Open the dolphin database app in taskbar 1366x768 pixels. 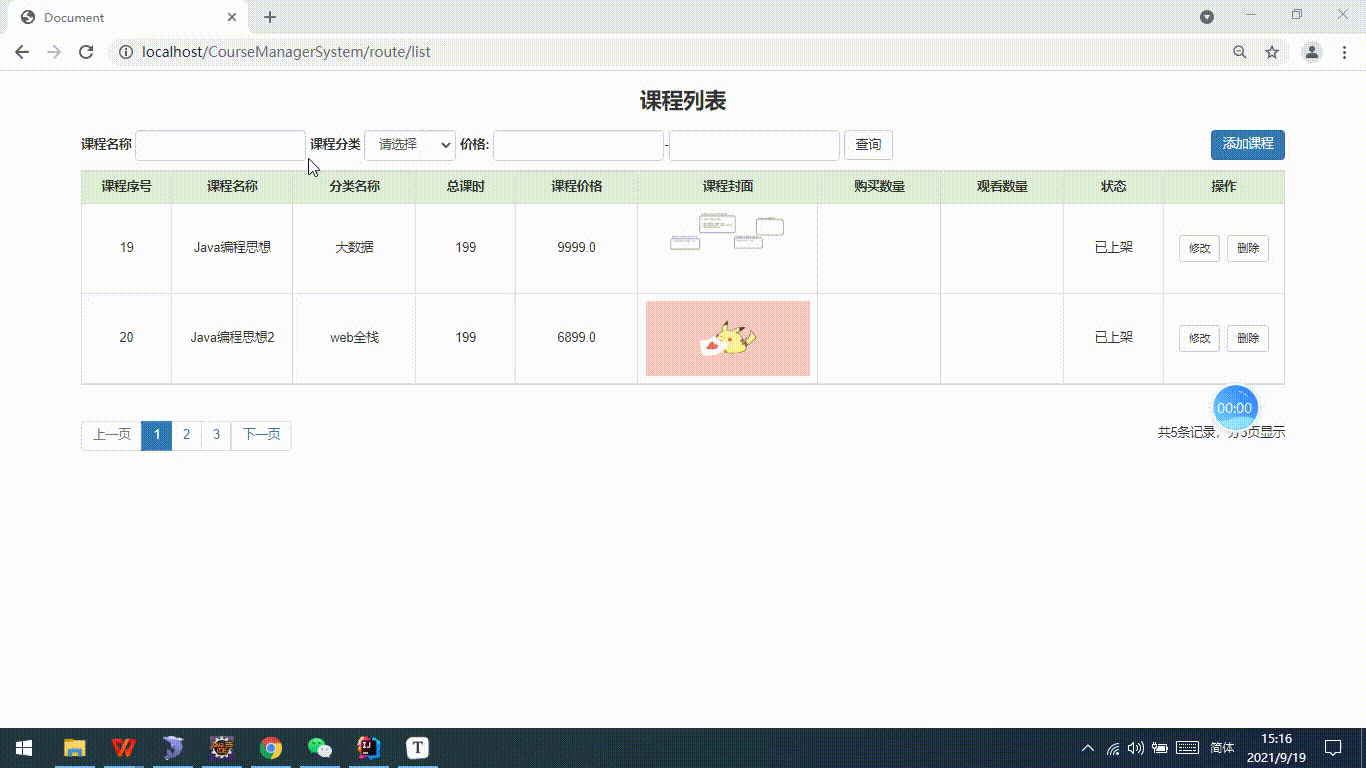pyautogui.click(x=173, y=748)
